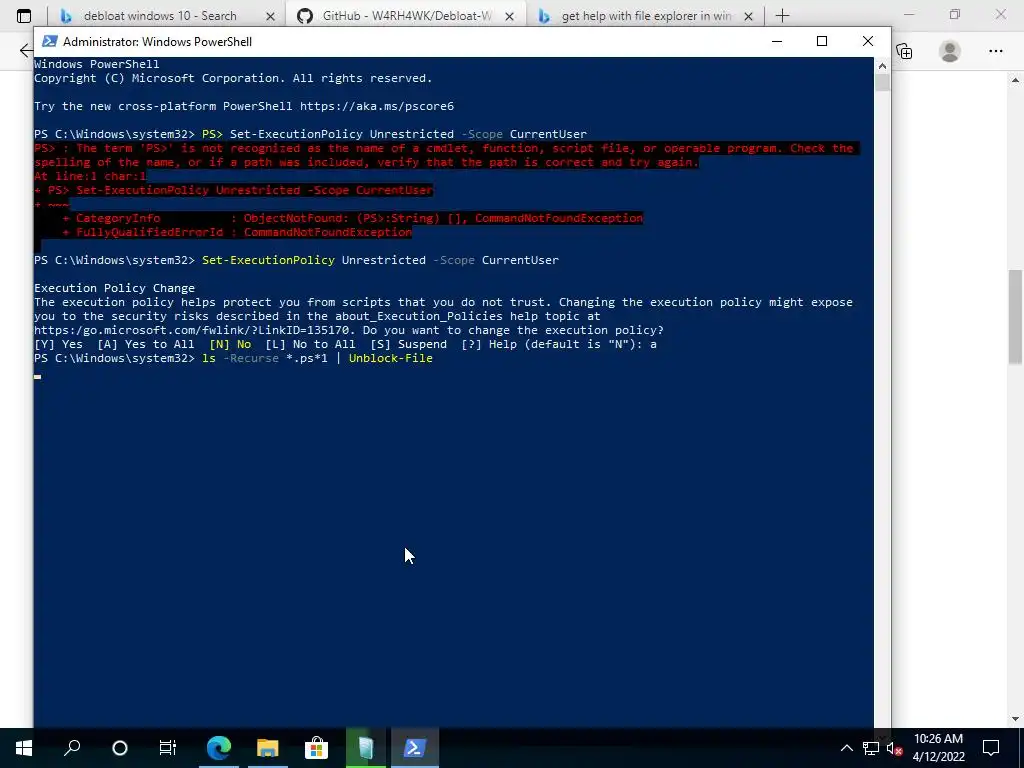Click the Unblock-File command text

pyautogui.click(x=391, y=358)
